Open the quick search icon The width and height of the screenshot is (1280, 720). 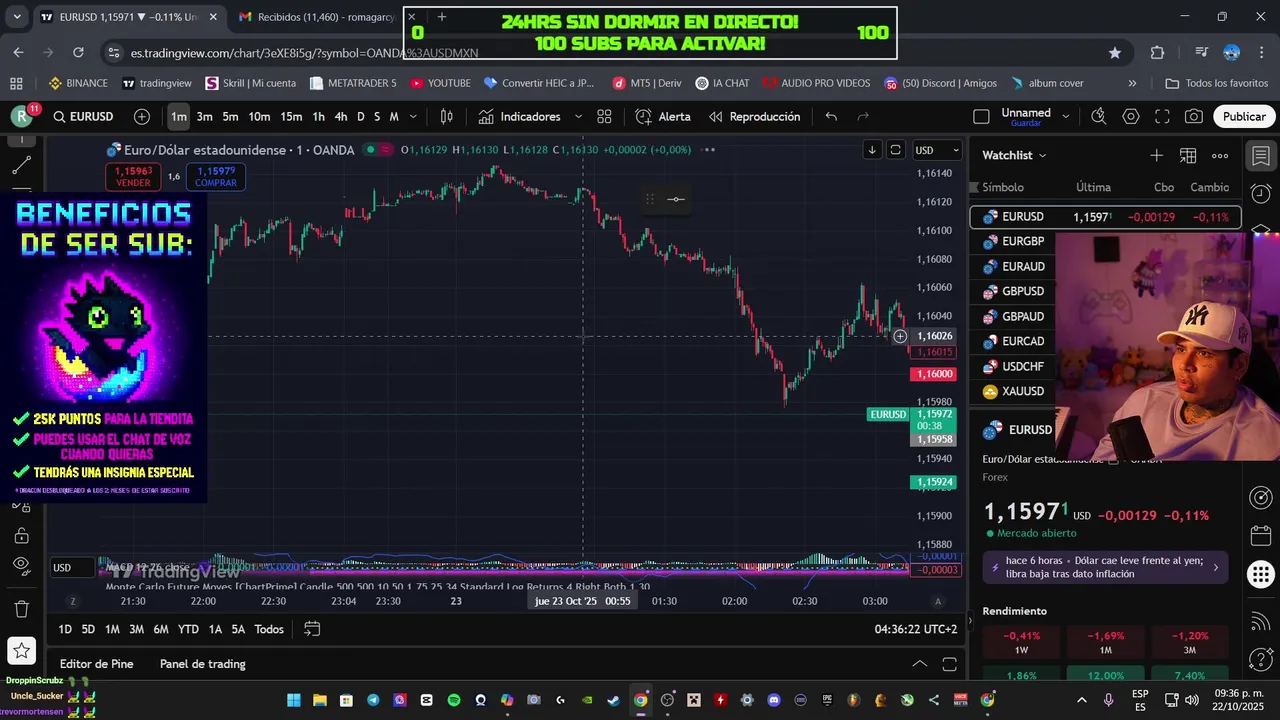pos(1099,117)
